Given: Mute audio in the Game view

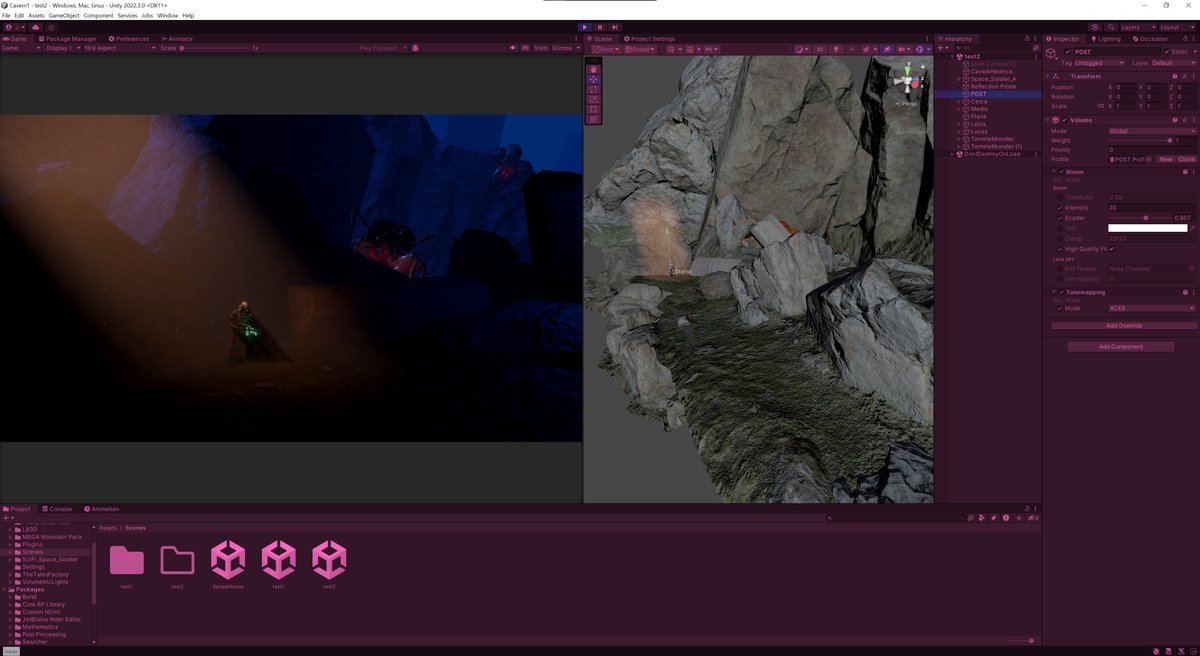Looking at the screenshot, I should tap(514, 48).
